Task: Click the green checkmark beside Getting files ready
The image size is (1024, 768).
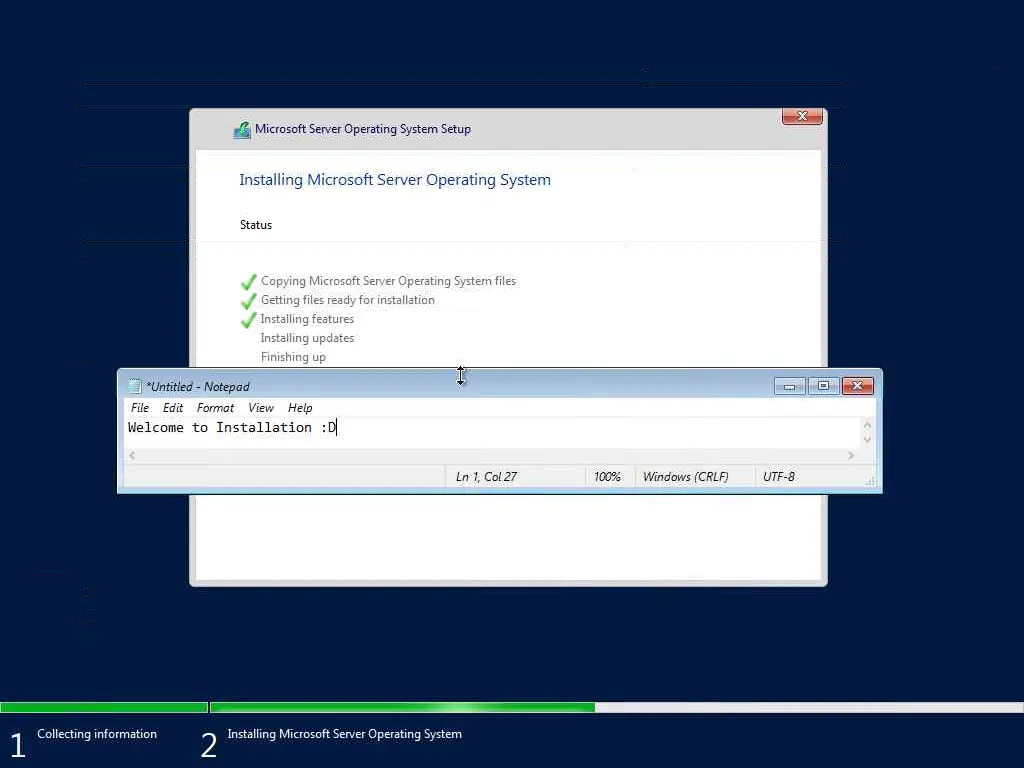Action: click(249, 300)
